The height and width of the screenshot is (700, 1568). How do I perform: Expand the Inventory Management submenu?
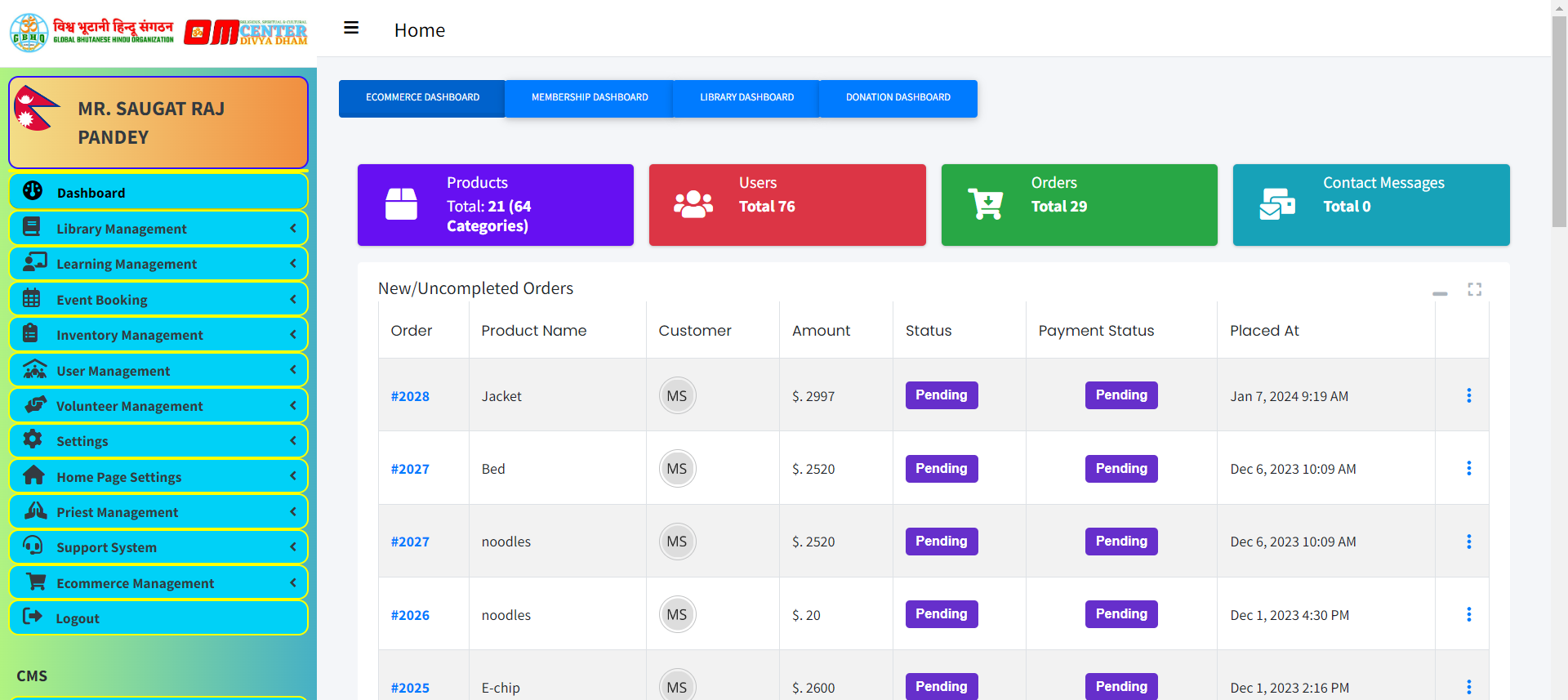pos(158,335)
